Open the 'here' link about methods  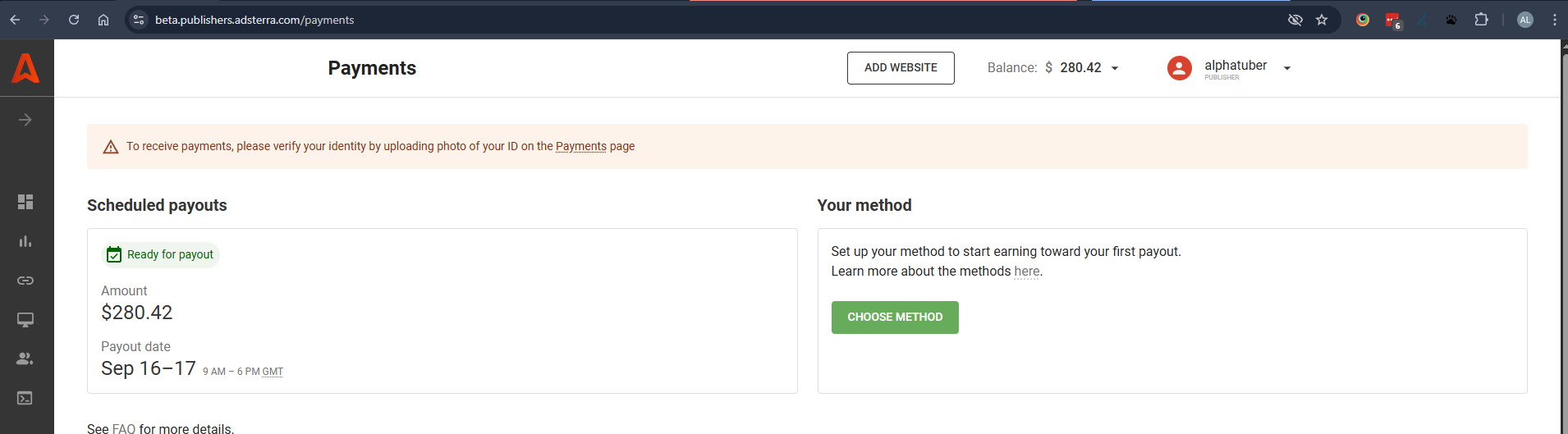point(1026,272)
